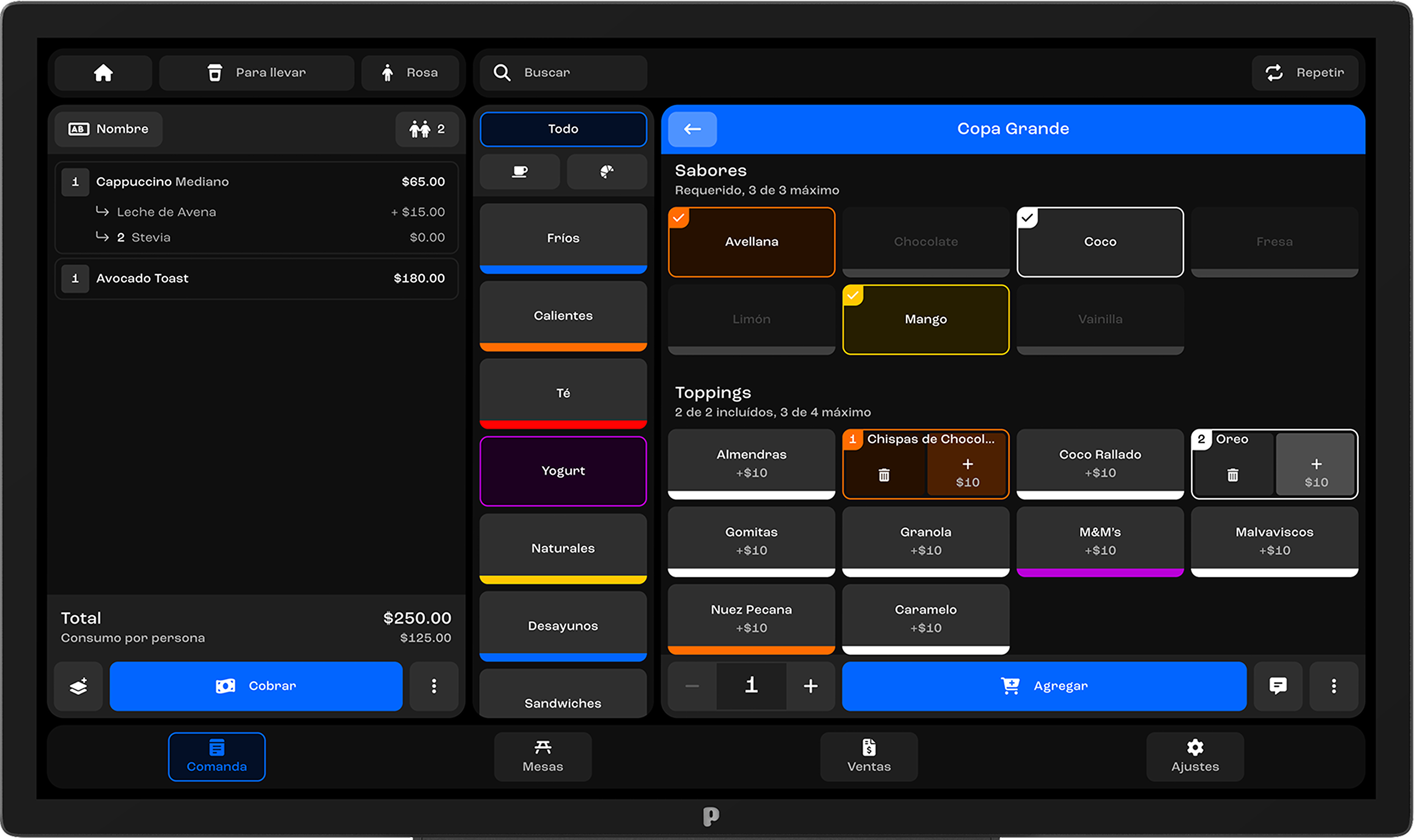Open the comment note icon beside Agregar
Viewport: 1416px width, 840px height.
coord(1278,685)
